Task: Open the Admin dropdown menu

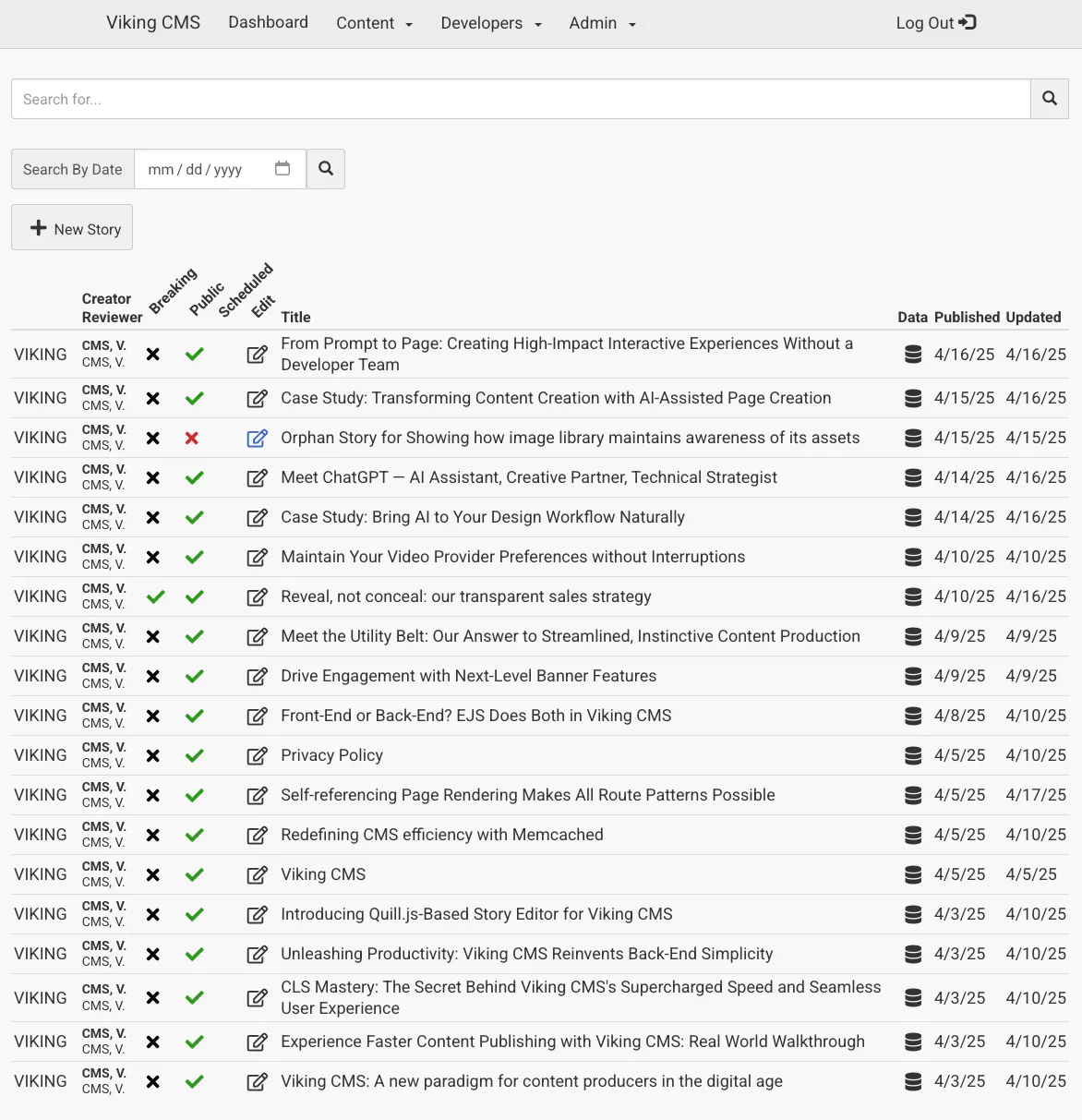Action: (602, 23)
